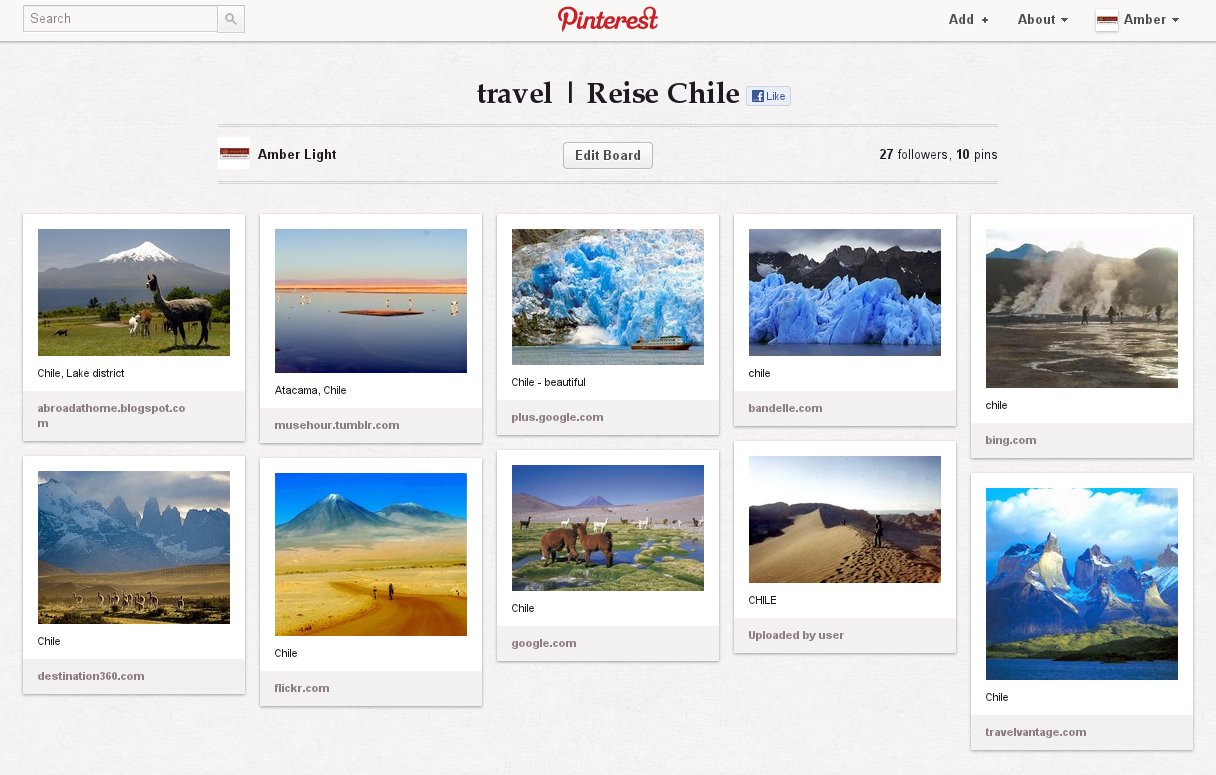This screenshot has height=775, width=1216.
Task: Click the 'Atacama, Chile' caption
Action: (x=310, y=390)
